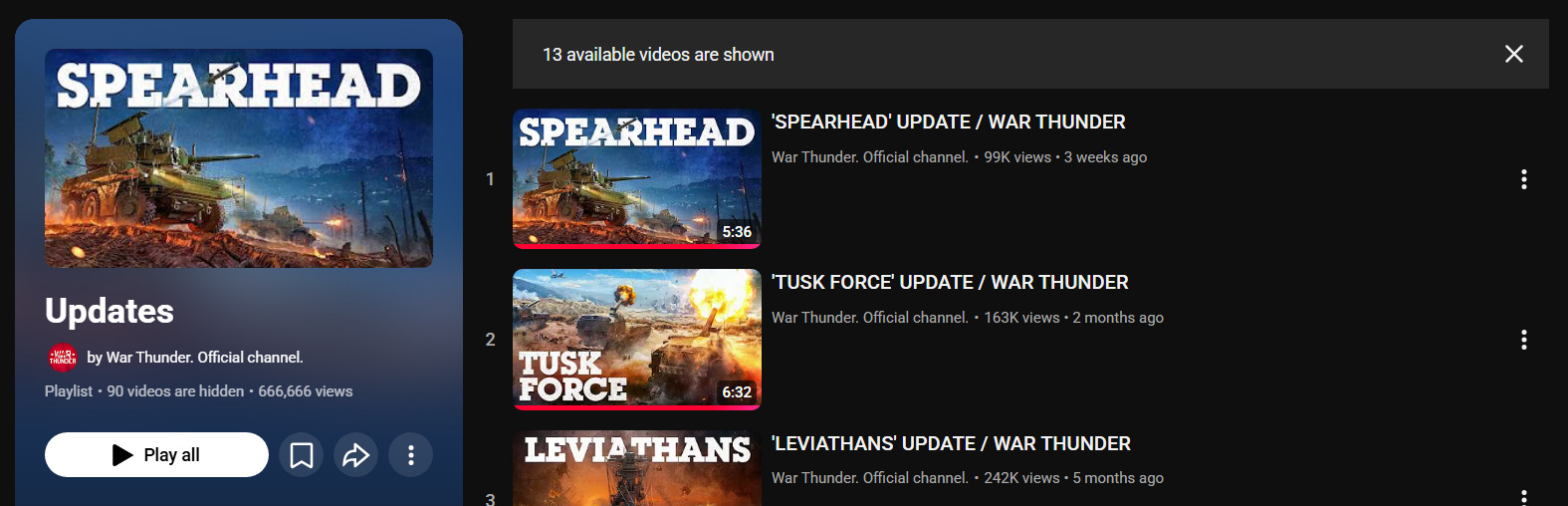Open channel link under SPEARHEAD video
Screen dimensions: 1568x506
tap(870, 157)
